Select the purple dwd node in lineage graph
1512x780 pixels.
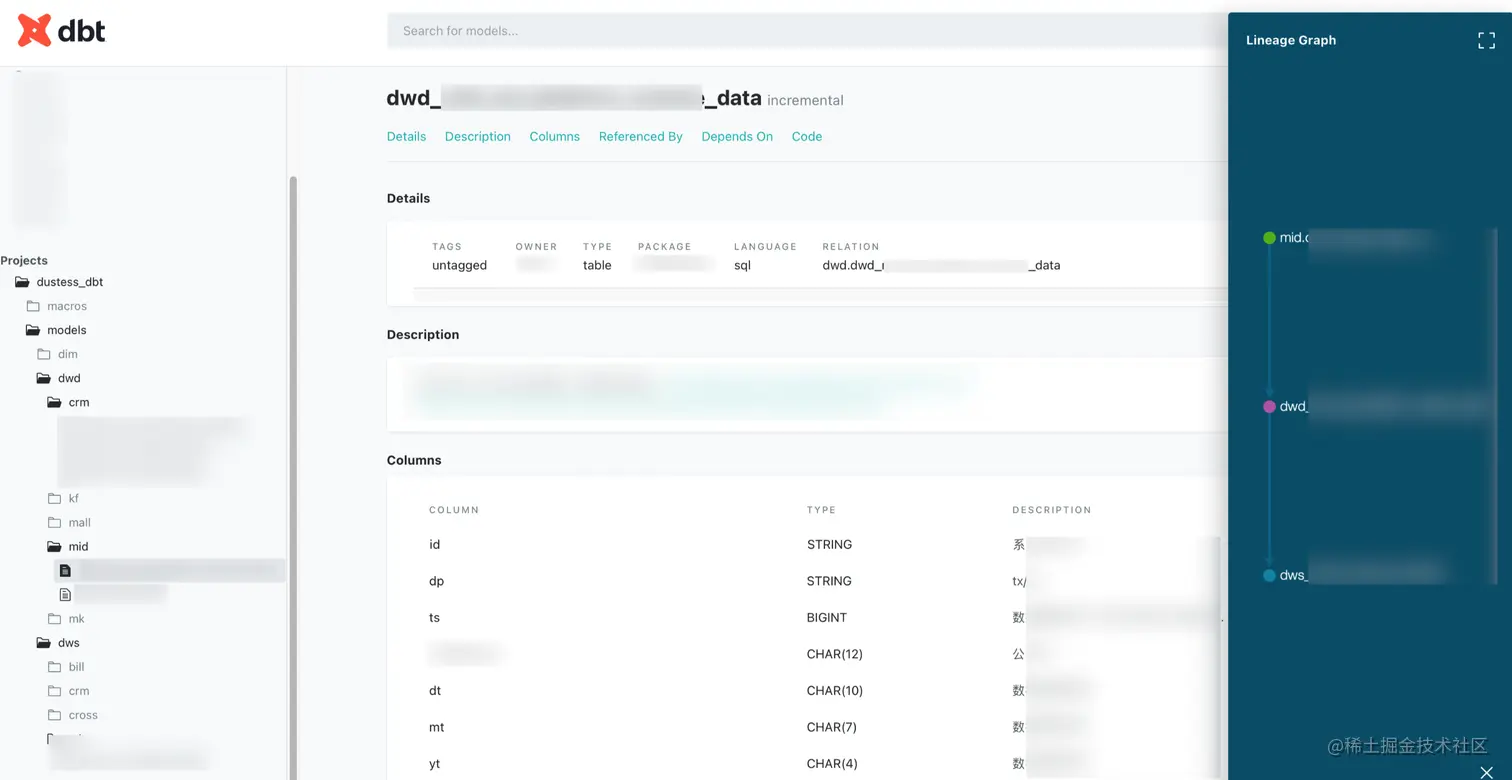pos(1269,407)
